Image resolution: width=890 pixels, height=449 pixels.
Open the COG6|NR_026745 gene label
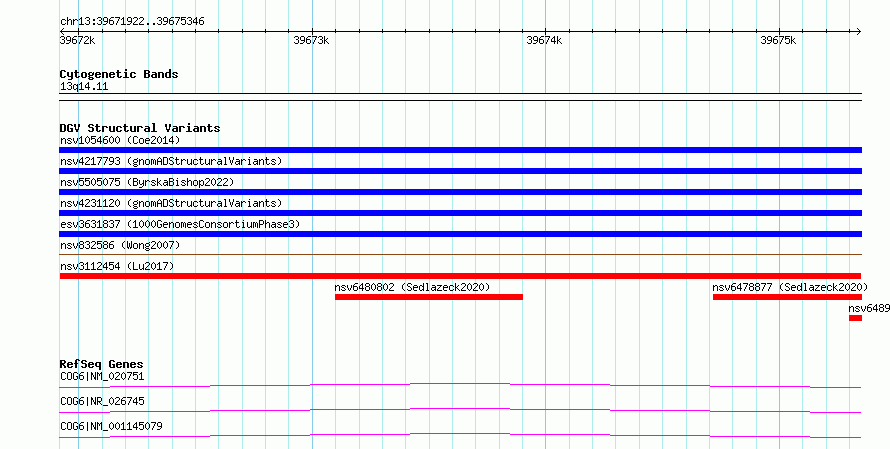[102, 401]
